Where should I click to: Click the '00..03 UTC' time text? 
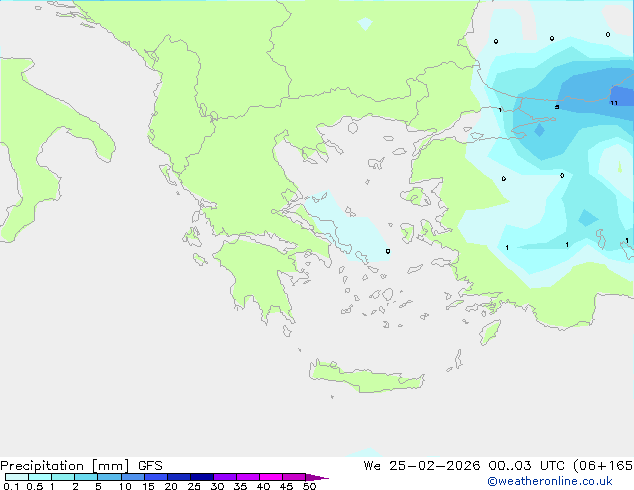[x=528, y=466]
